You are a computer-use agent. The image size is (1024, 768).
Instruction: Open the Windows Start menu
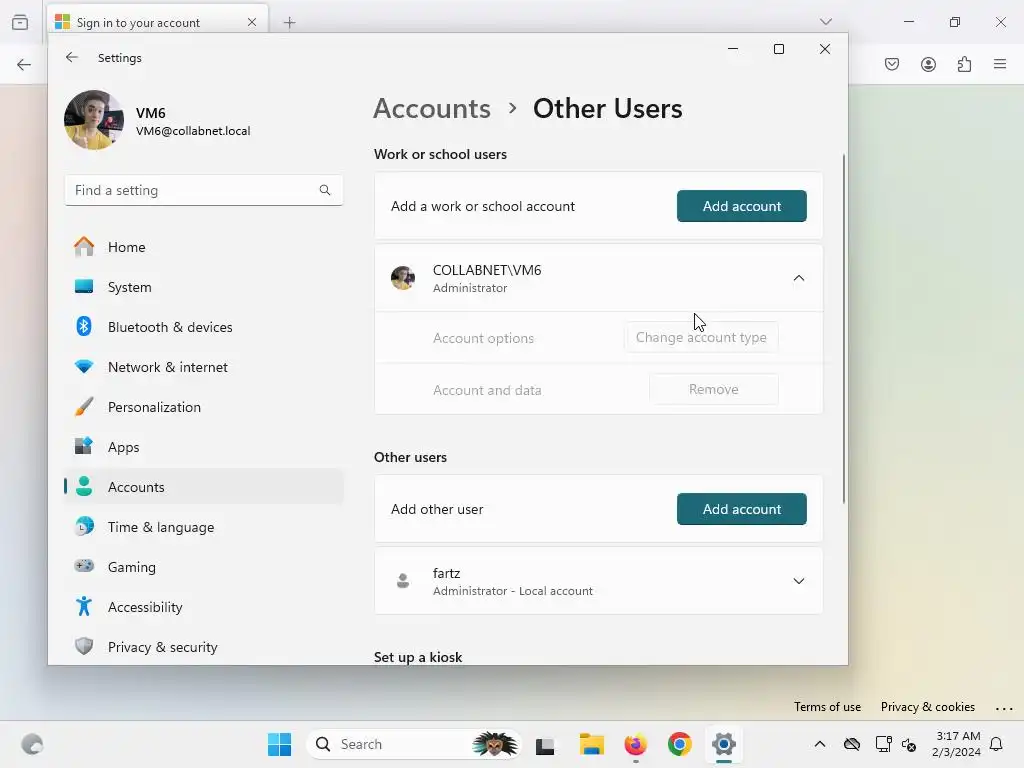(280, 744)
